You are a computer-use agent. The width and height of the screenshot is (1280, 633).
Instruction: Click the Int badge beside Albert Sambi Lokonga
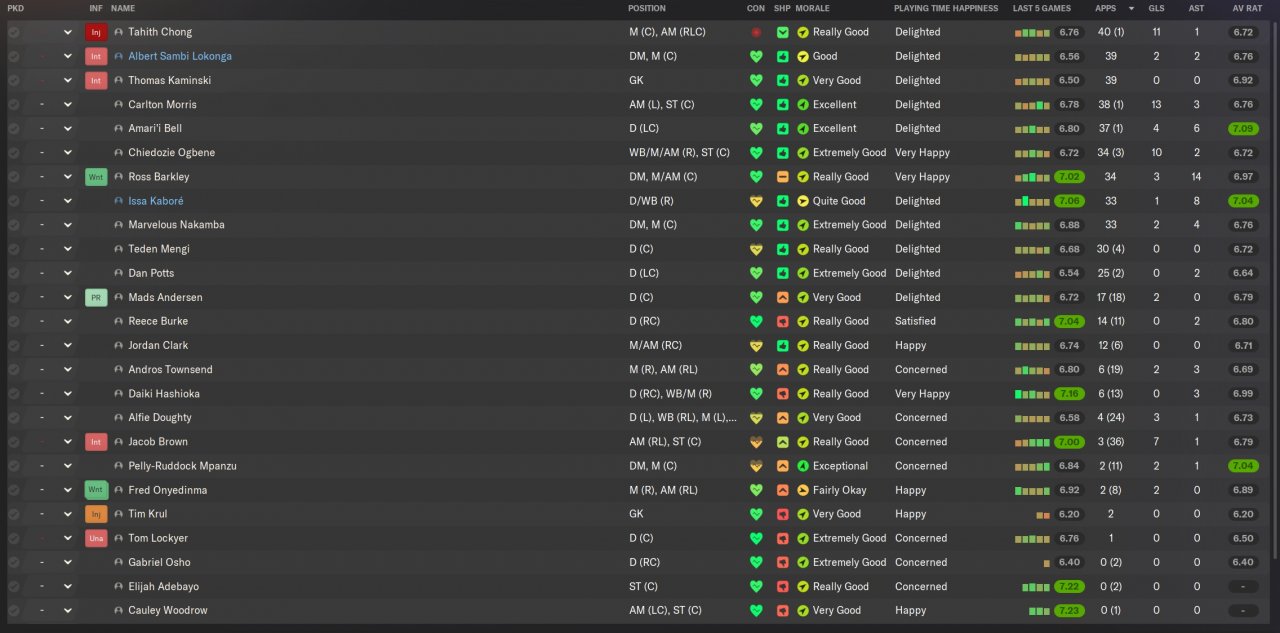pyautogui.click(x=96, y=56)
